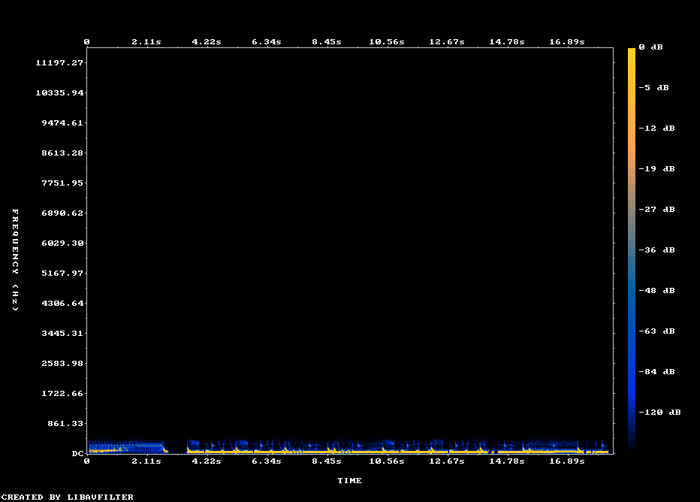This screenshot has height=502, width=700.
Task: Click the yellow top of the dB color bar
Action: click(631, 52)
